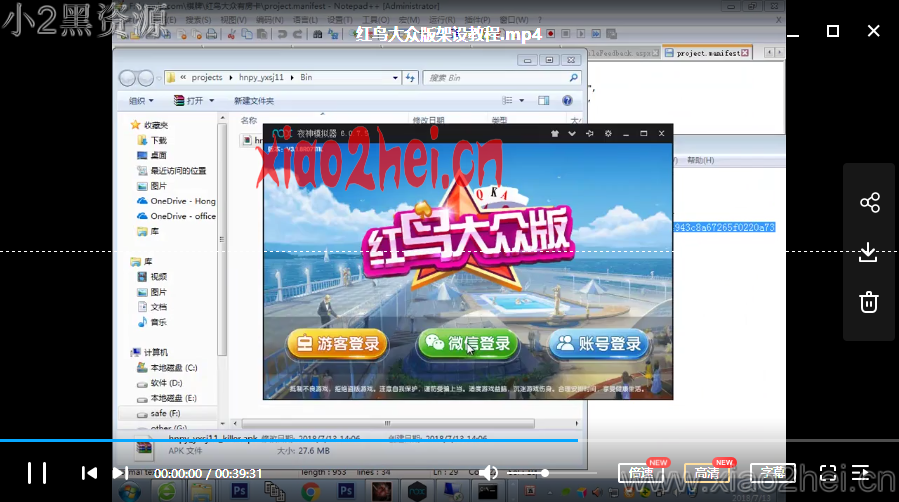
Task: Go back in the Explorer window
Action: pyautogui.click(x=127, y=77)
